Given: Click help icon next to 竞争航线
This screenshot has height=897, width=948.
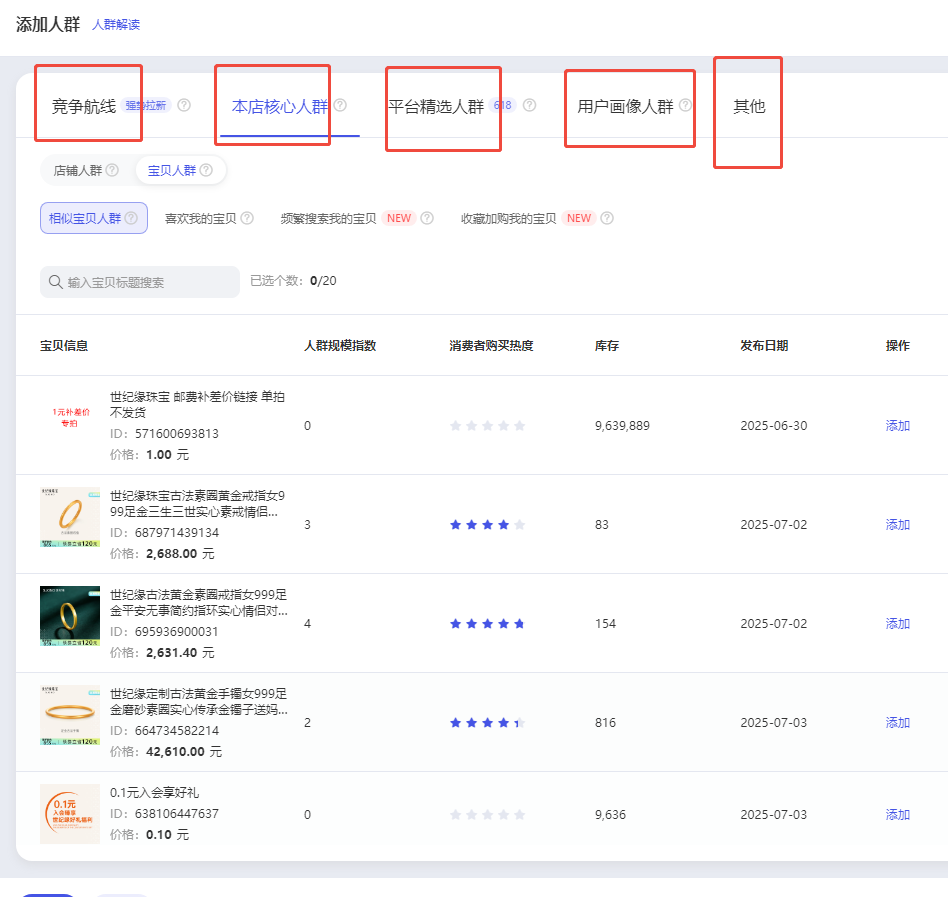Looking at the screenshot, I should tap(184, 106).
